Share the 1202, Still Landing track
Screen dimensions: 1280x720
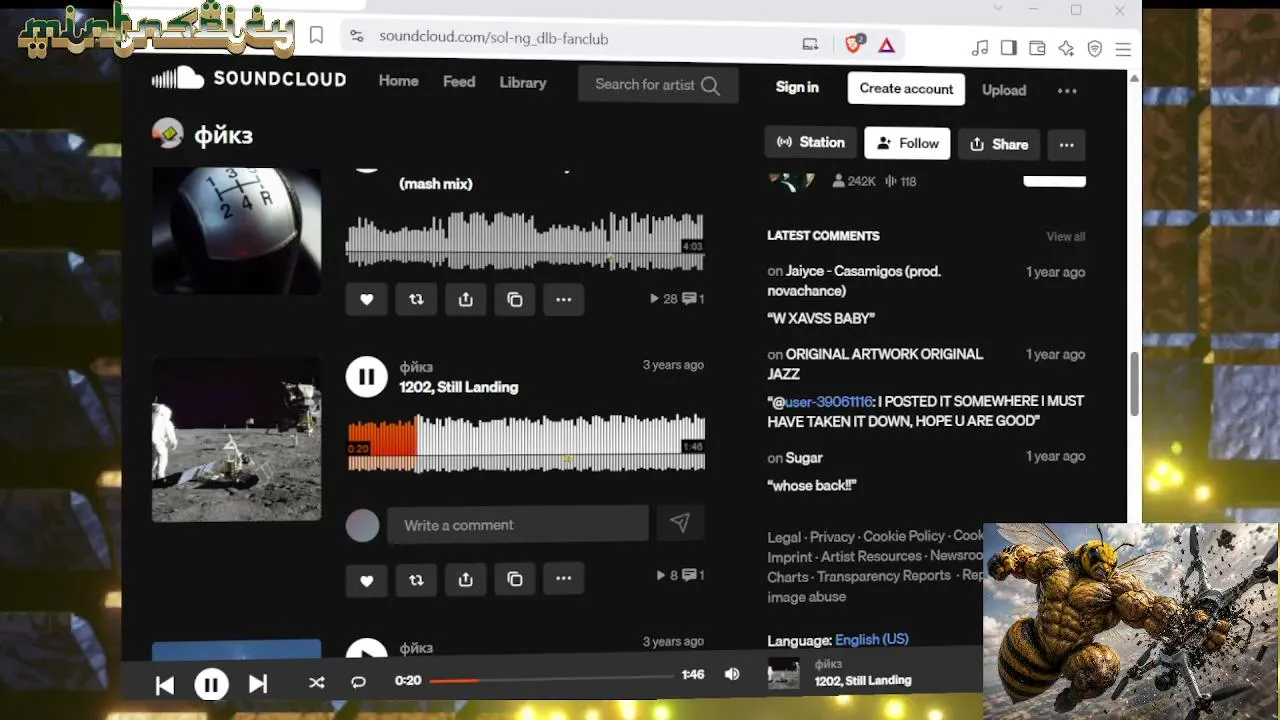click(x=465, y=578)
